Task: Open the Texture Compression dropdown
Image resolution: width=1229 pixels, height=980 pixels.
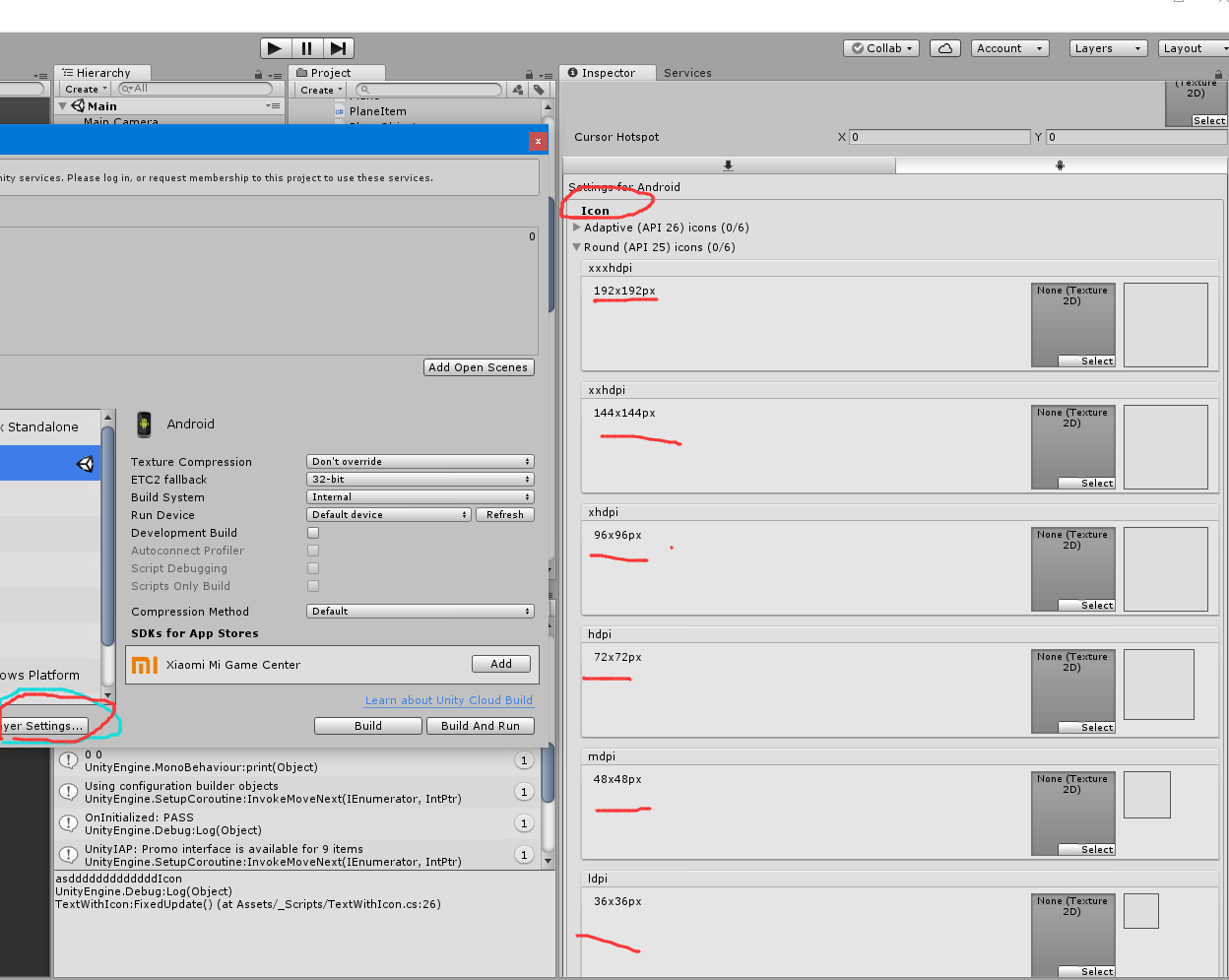Action: pos(420,461)
